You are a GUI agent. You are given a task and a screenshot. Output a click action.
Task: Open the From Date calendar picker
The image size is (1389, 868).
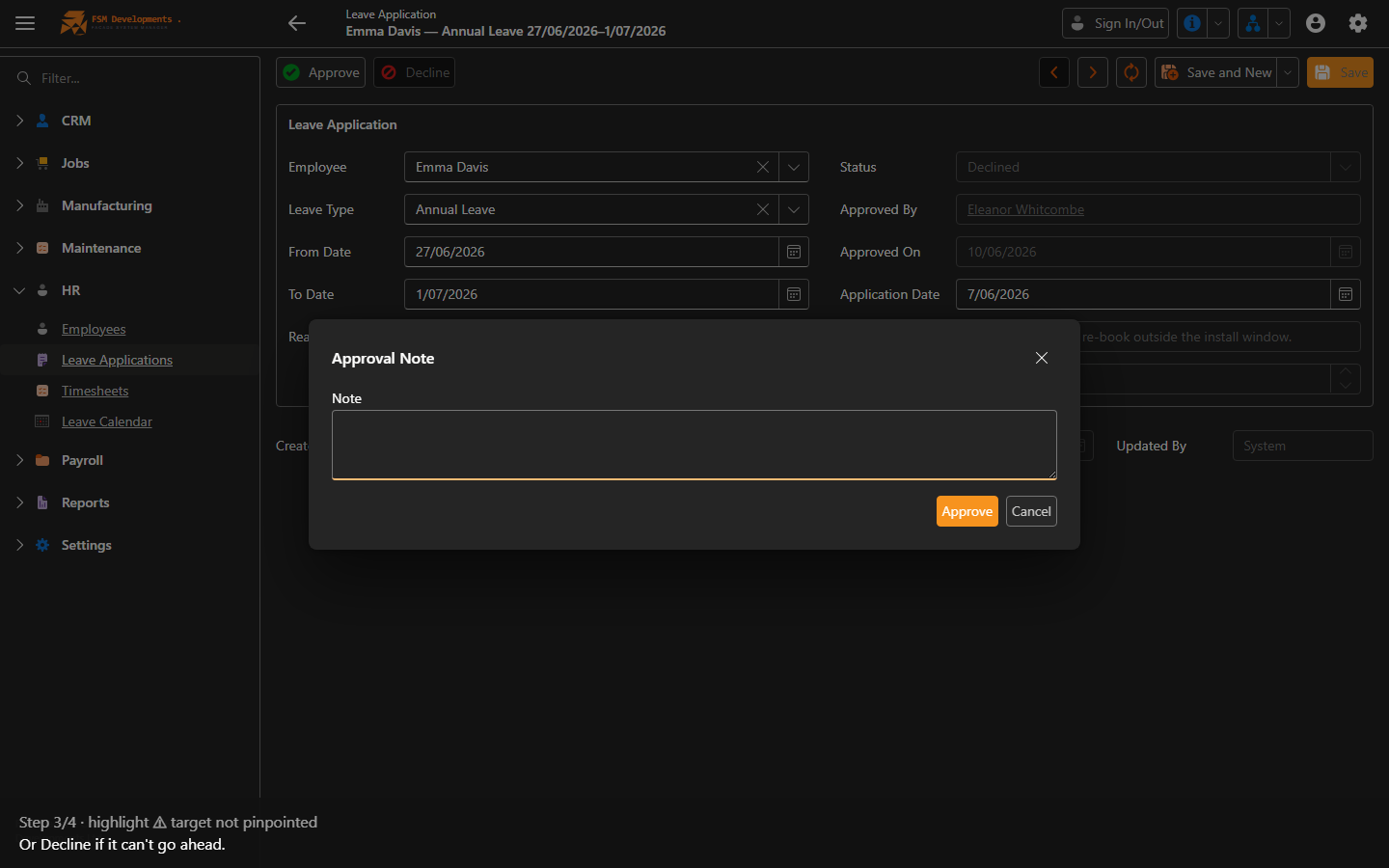(794, 252)
